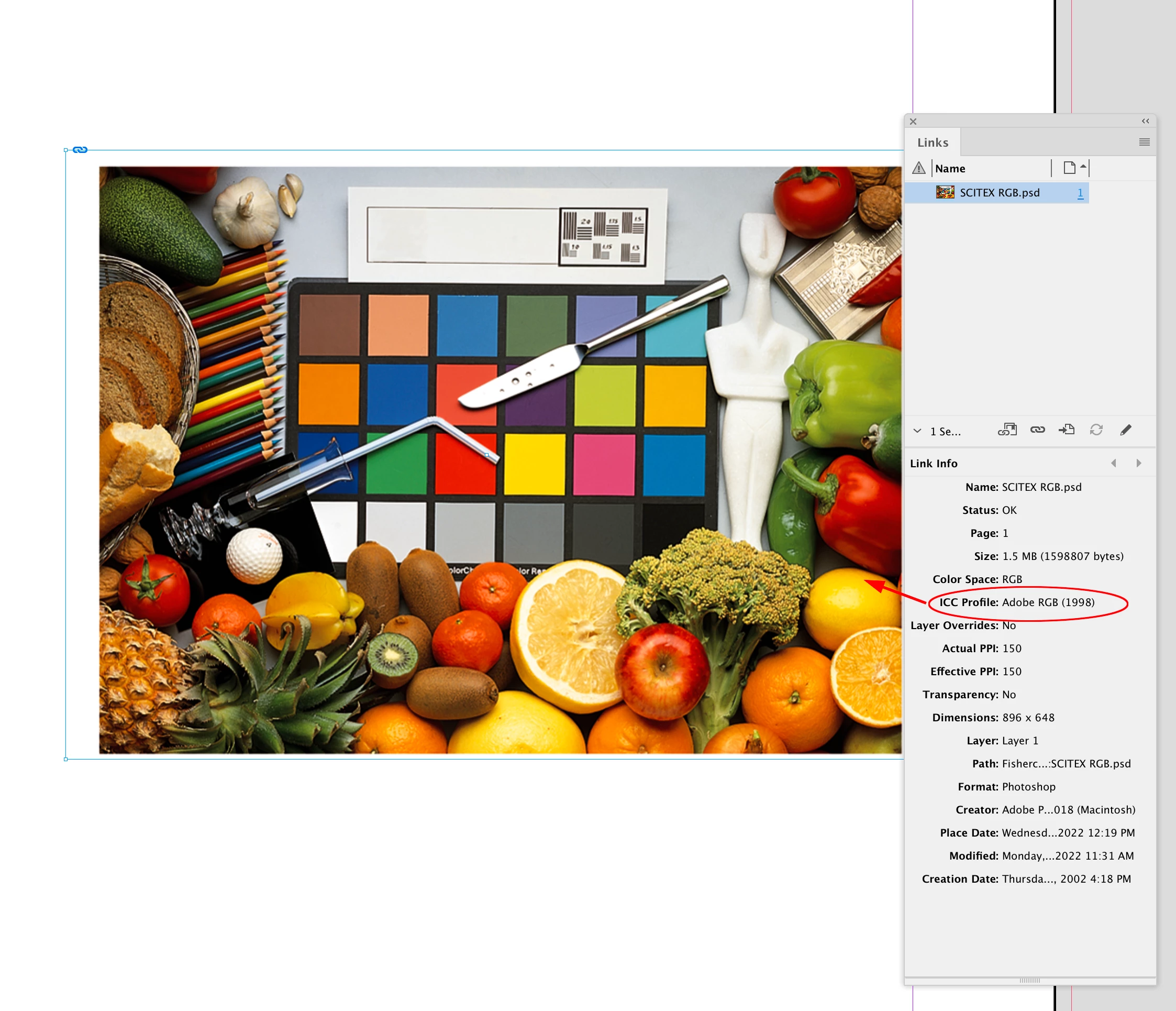Collapse the Link Info section chevron
The image size is (1176, 1011).
click(x=917, y=431)
